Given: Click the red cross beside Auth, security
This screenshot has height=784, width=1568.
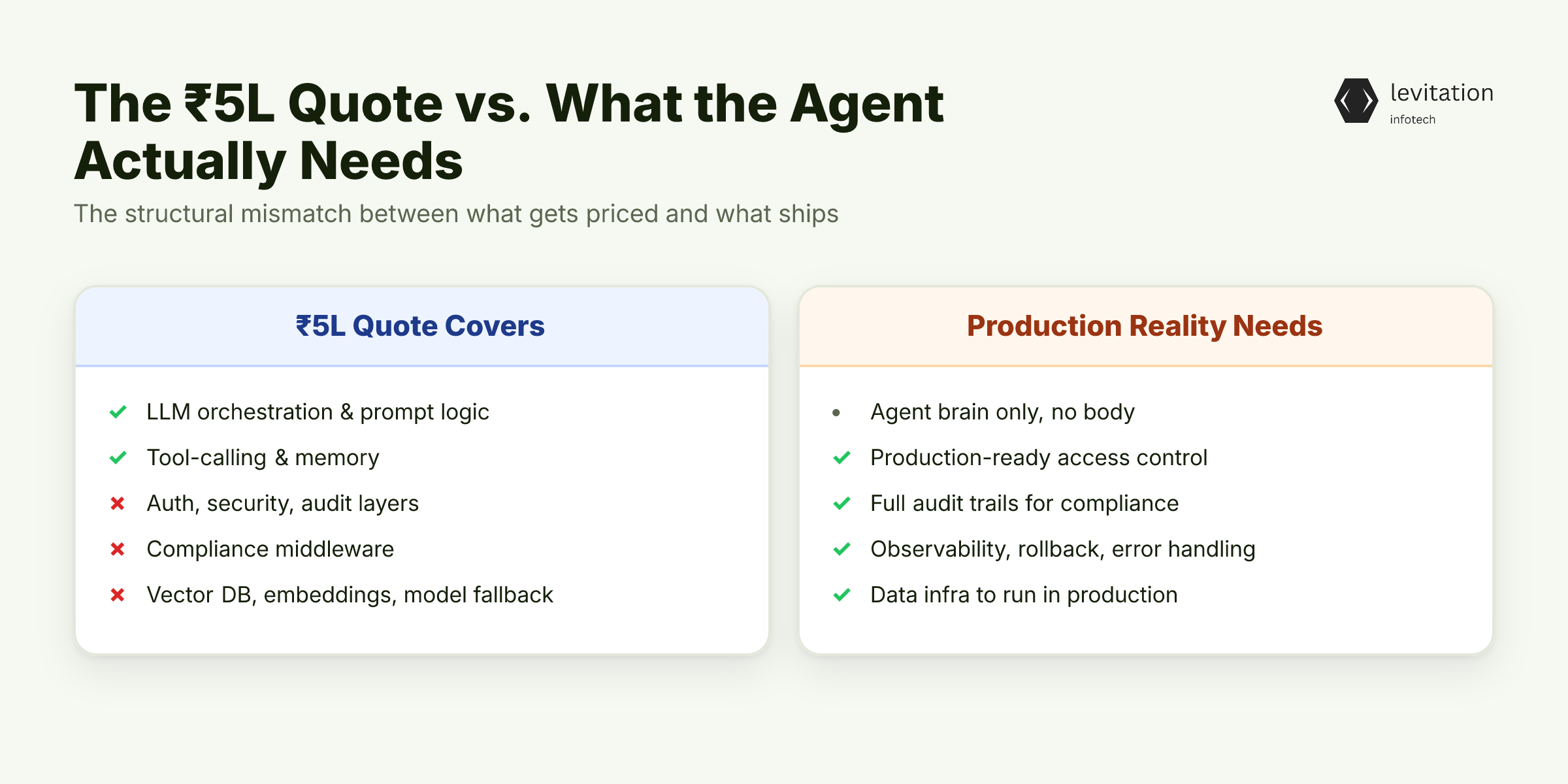Looking at the screenshot, I should (x=118, y=504).
